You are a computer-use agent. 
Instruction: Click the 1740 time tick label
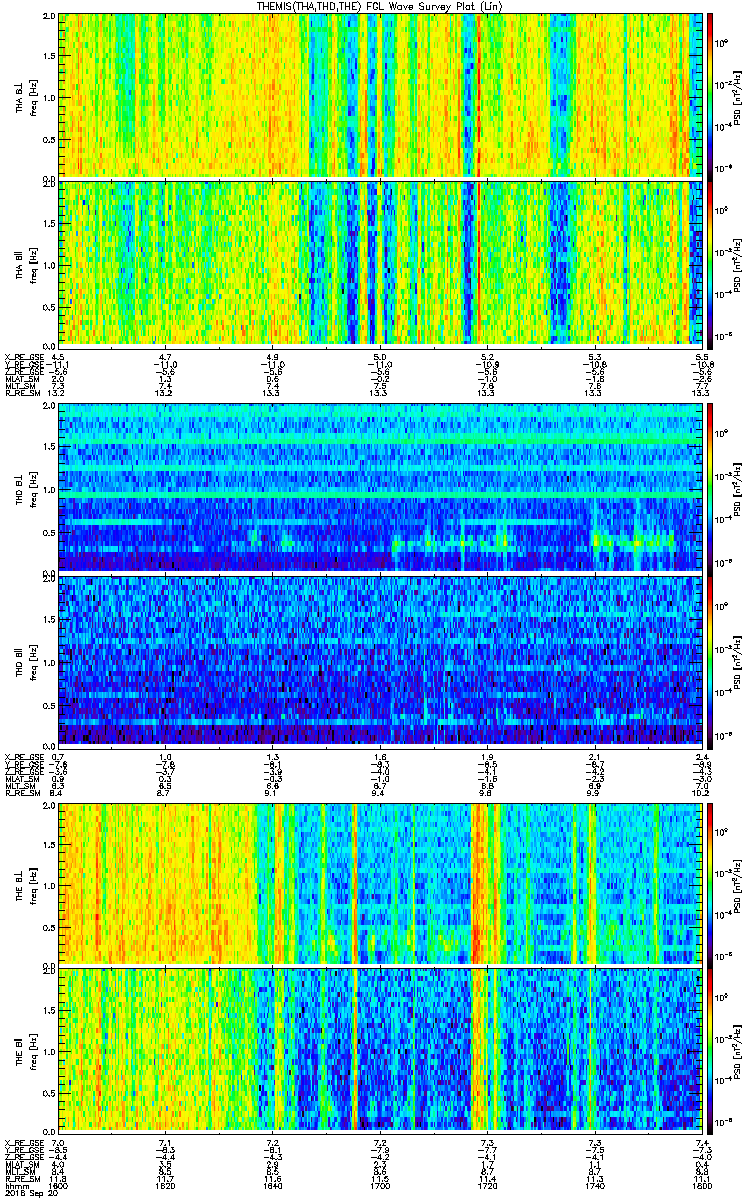click(x=595, y=1185)
